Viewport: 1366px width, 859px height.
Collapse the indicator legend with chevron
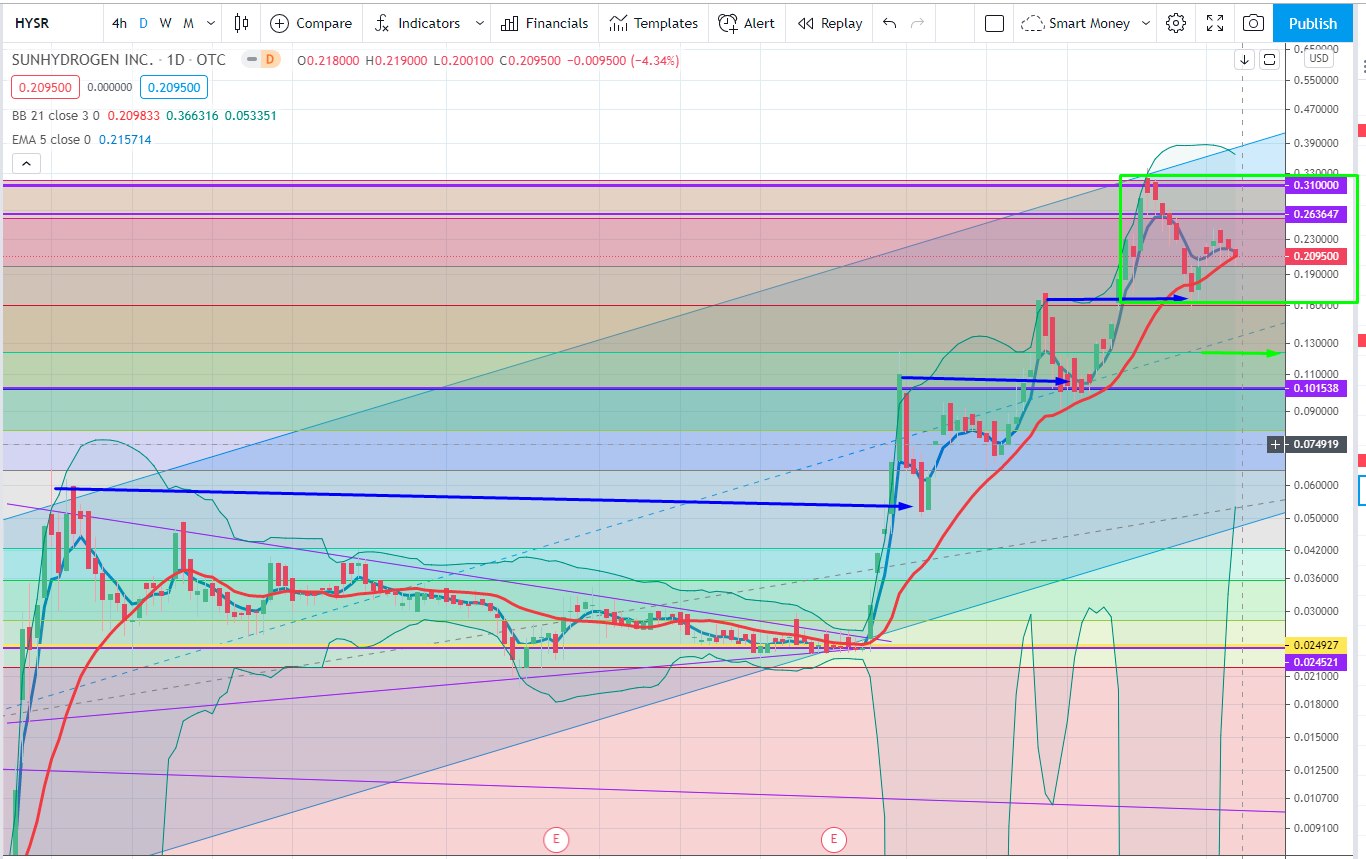[26, 164]
